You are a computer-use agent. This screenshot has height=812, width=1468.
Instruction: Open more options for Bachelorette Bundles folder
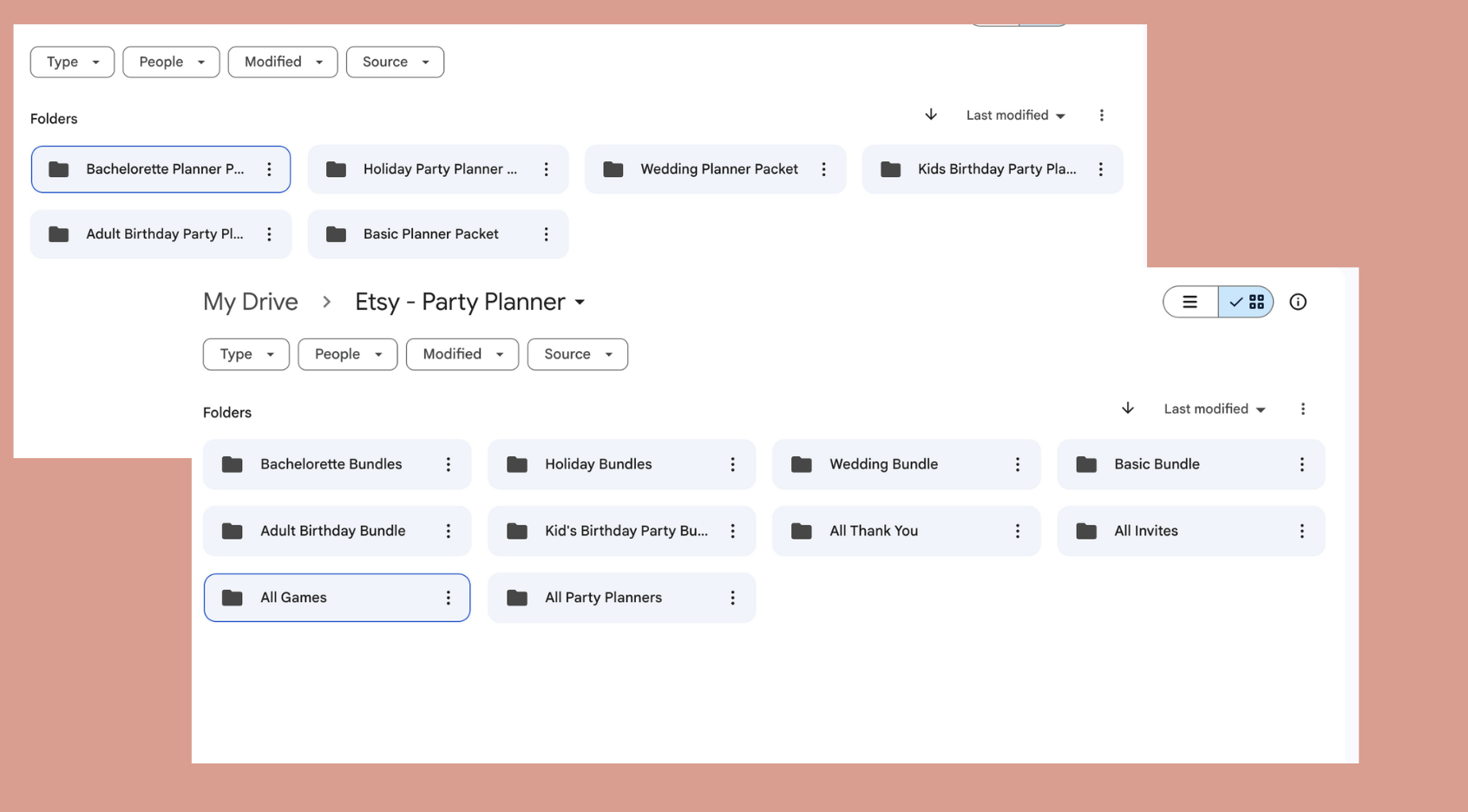[449, 465]
